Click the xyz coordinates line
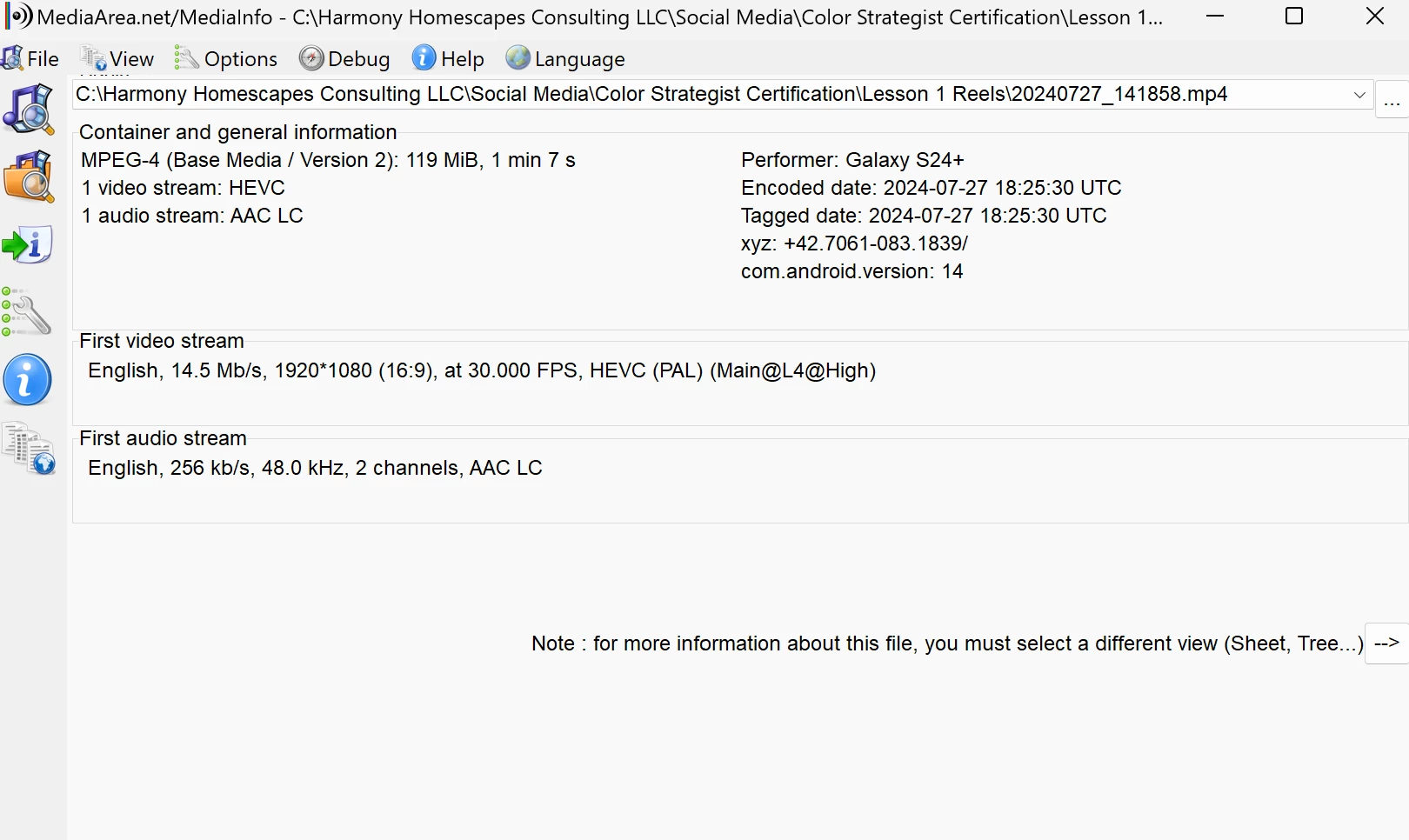 click(x=854, y=243)
